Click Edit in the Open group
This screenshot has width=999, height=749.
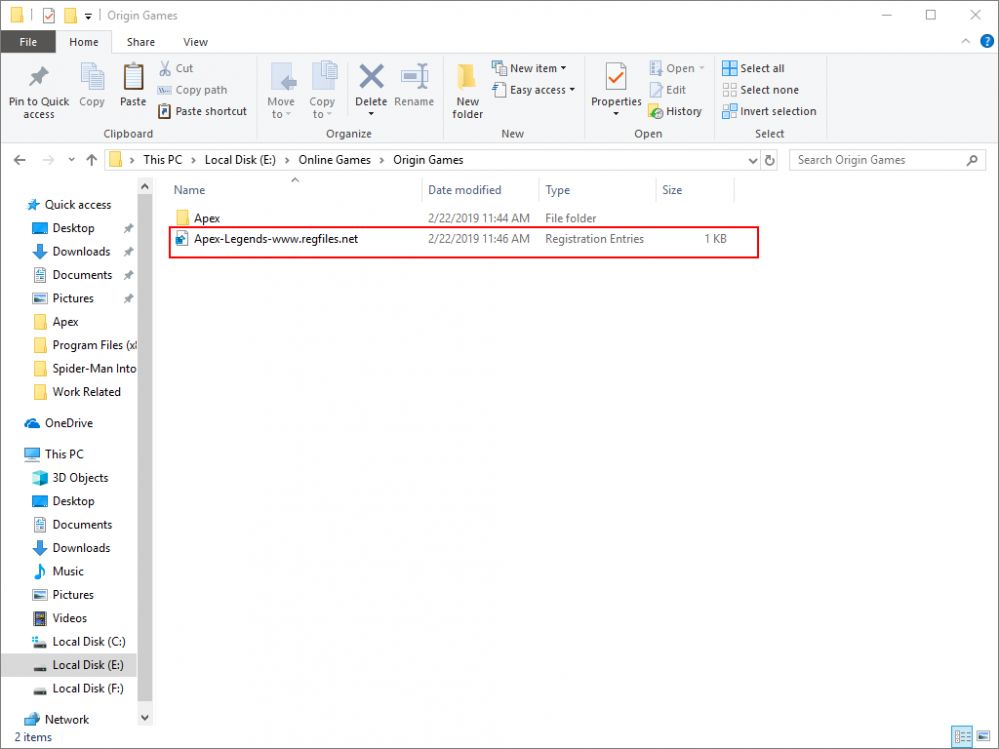668,90
